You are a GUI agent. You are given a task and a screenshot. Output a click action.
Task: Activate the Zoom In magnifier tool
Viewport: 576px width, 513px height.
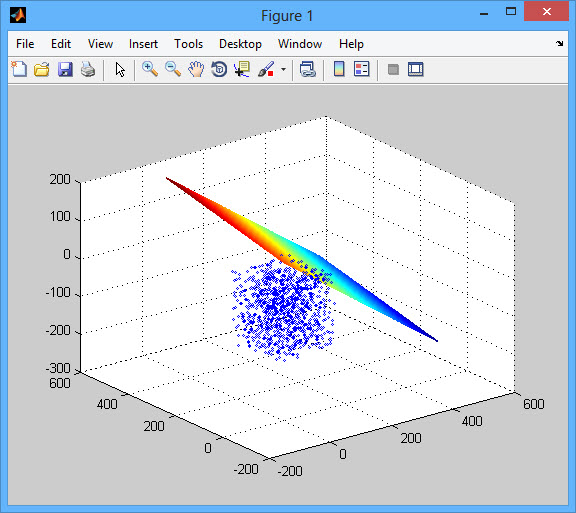(x=150, y=69)
